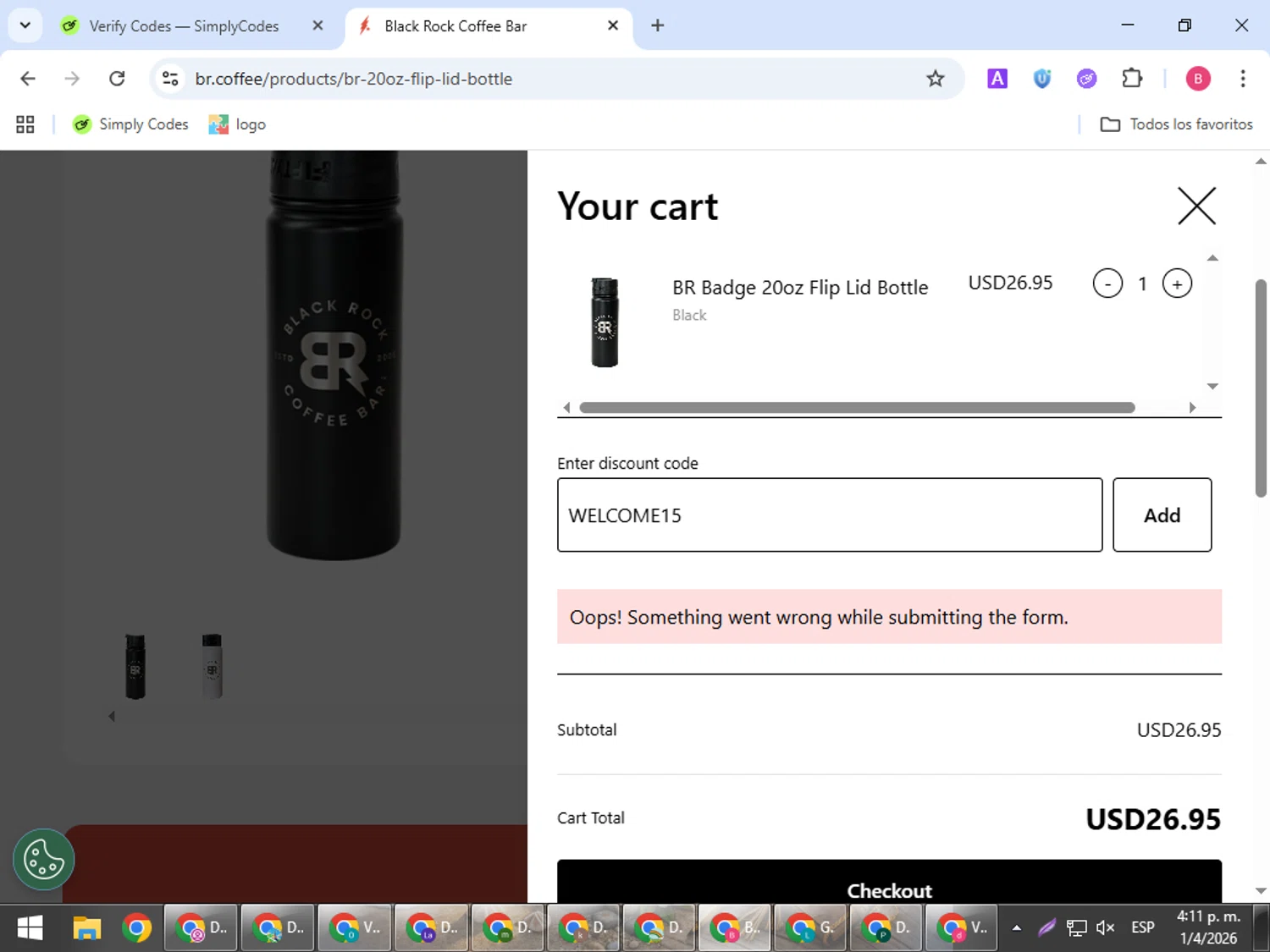This screenshot has height=952, width=1270.
Task: Click the Subtotal label
Action: click(x=587, y=729)
